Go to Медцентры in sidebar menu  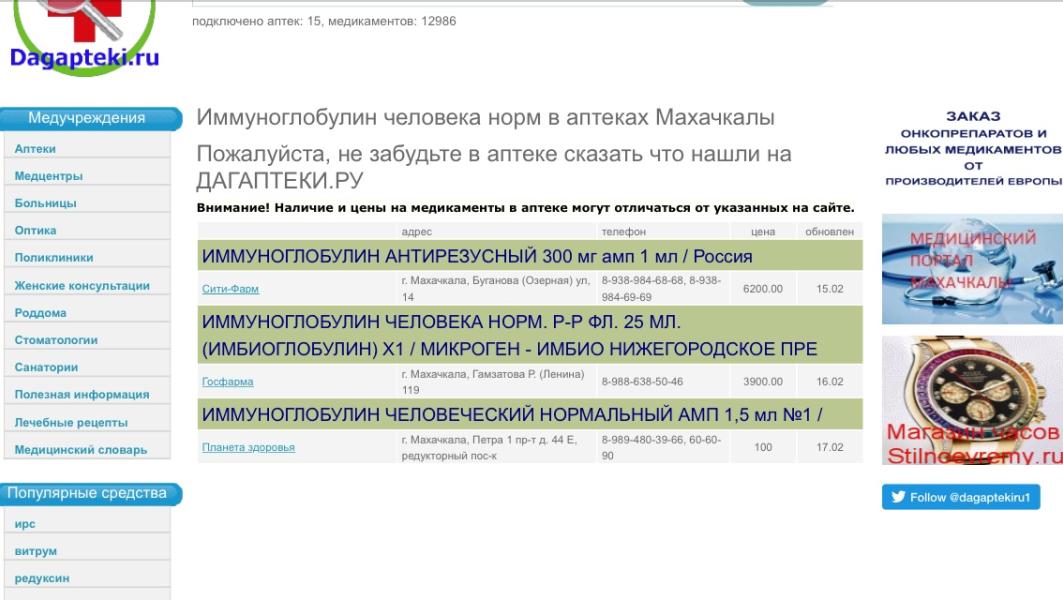pos(49,176)
